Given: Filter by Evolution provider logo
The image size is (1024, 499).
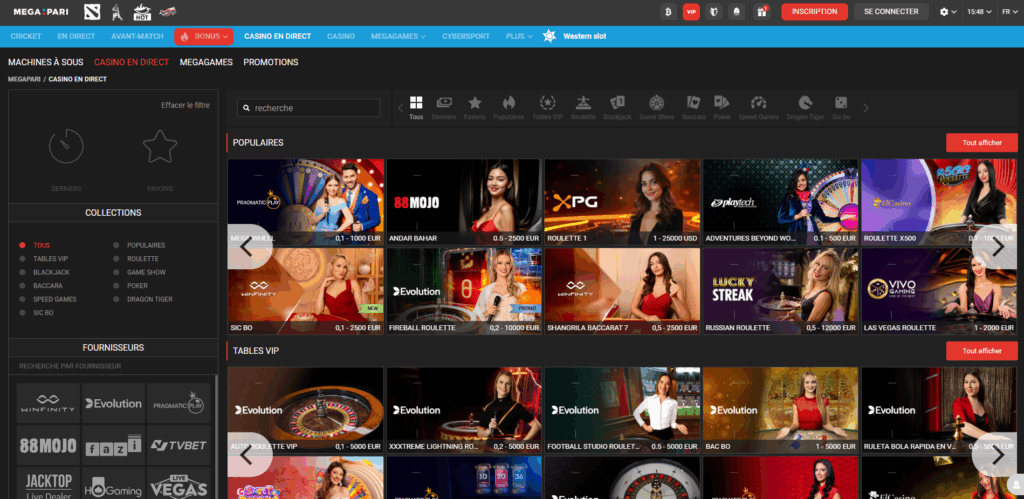Looking at the screenshot, I should (114, 403).
